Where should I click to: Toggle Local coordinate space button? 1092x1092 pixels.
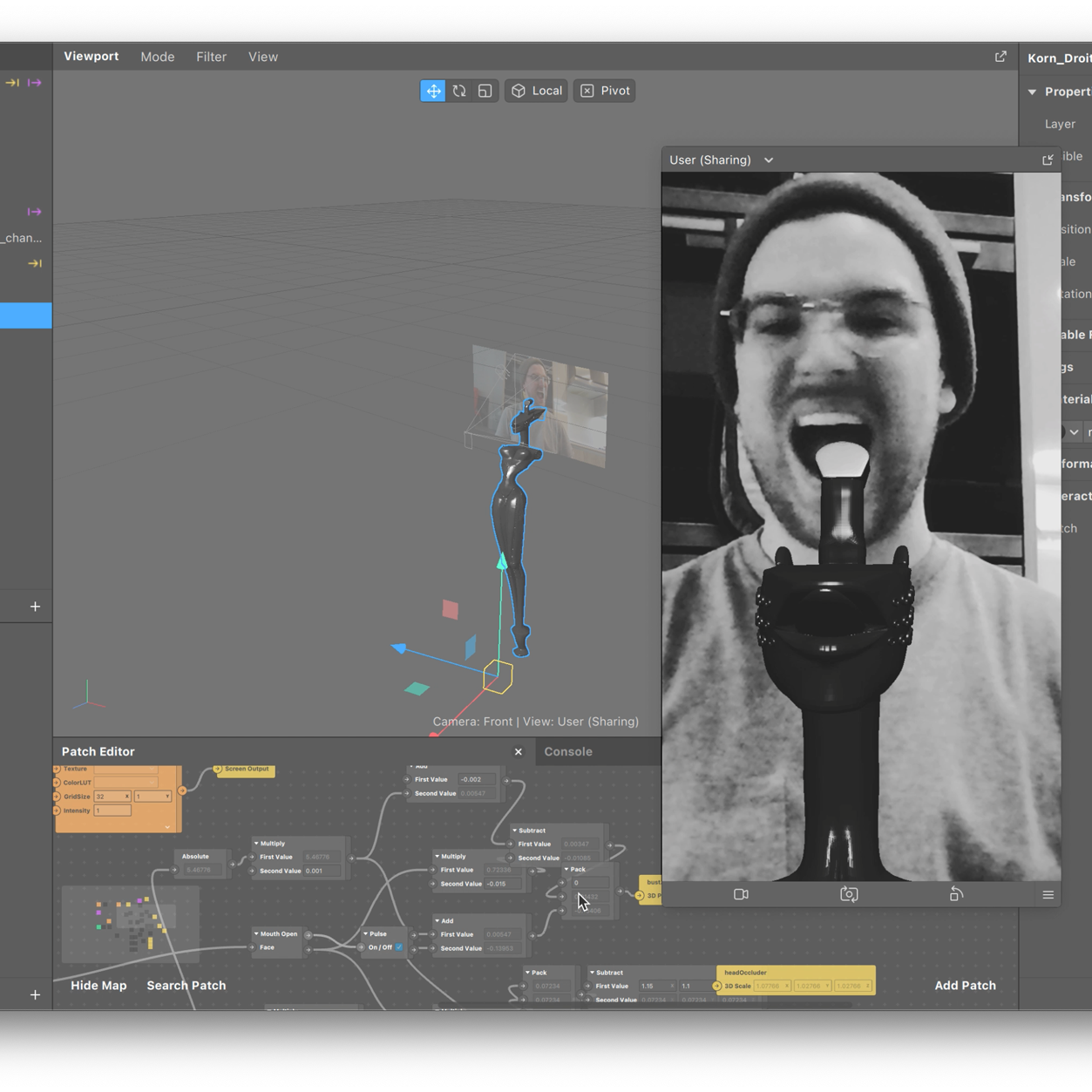click(536, 91)
